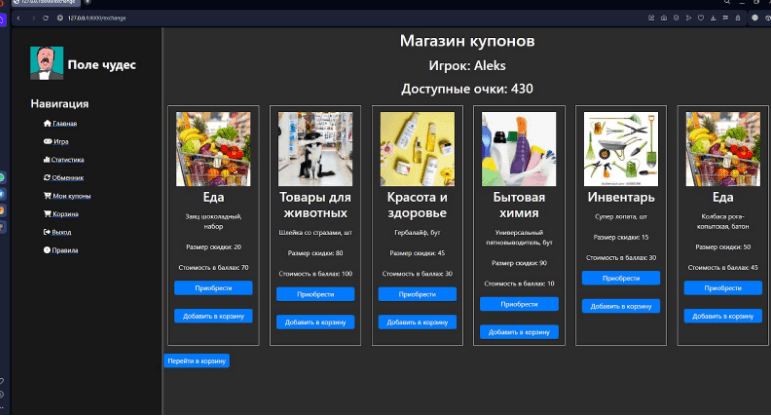The width and height of the screenshot is (771, 417).
Task: Click the Поле чудес title
Action: pos(101,64)
